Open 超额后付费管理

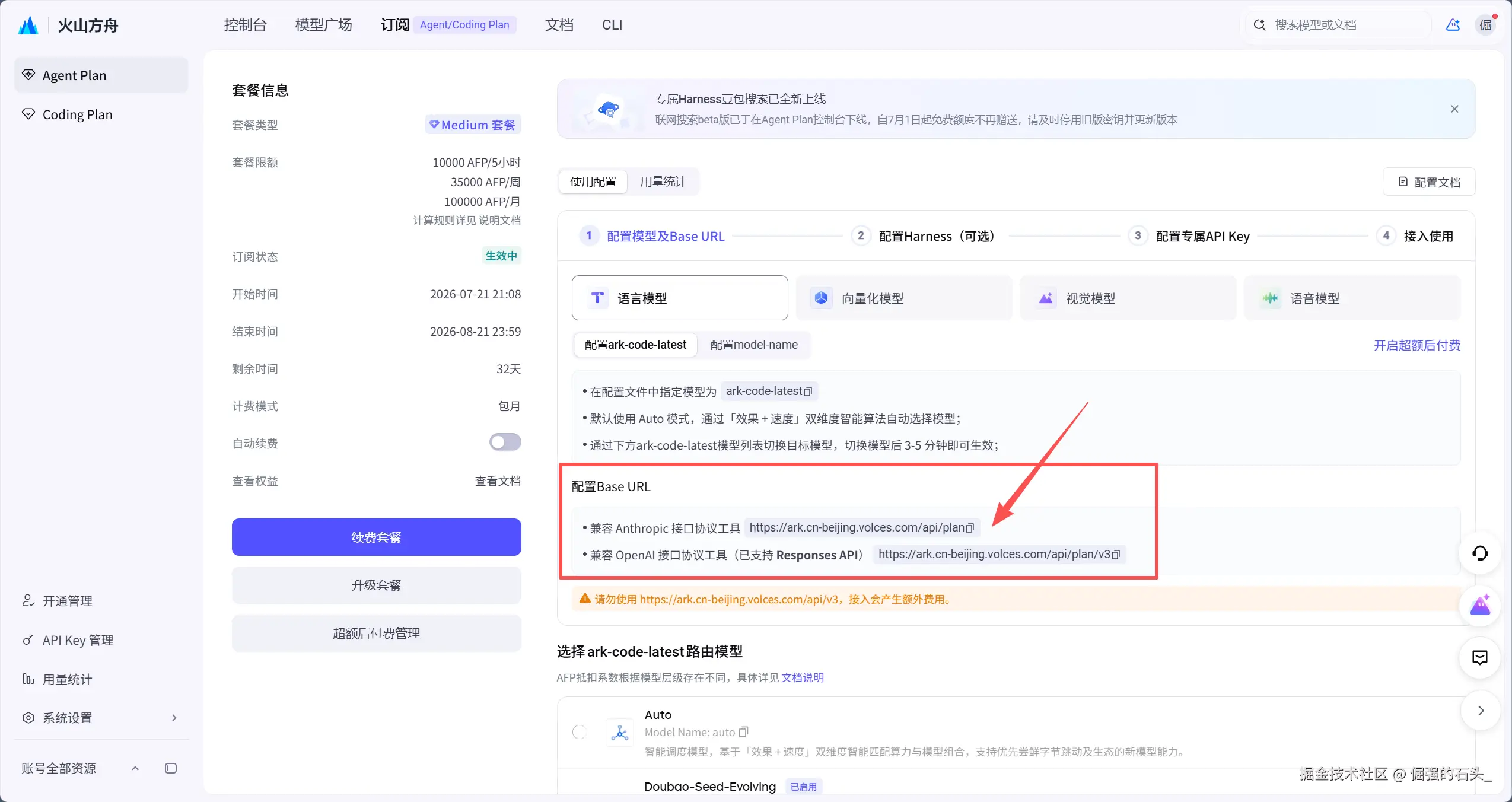click(x=377, y=634)
